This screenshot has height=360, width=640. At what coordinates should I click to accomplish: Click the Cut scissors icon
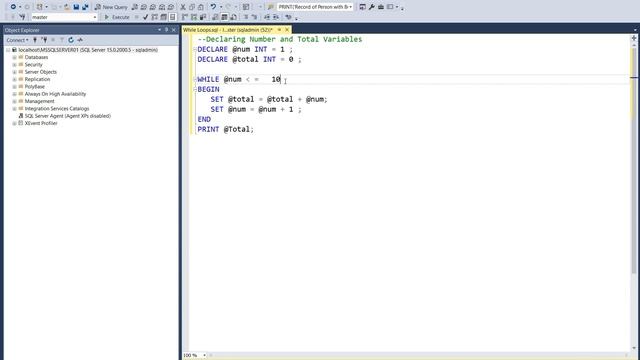point(183,7)
